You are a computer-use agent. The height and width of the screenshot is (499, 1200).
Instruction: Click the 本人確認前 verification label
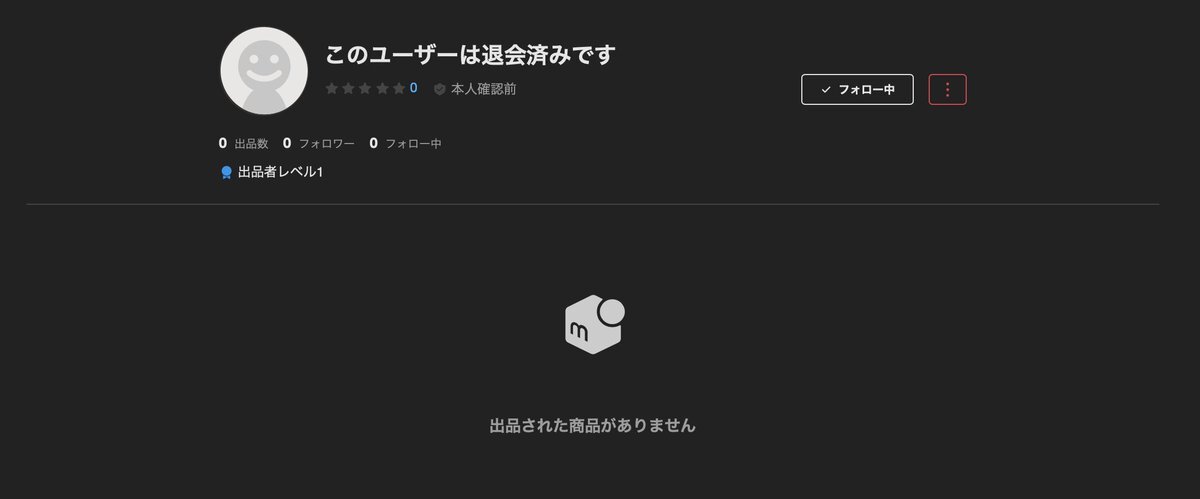coord(483,89)
